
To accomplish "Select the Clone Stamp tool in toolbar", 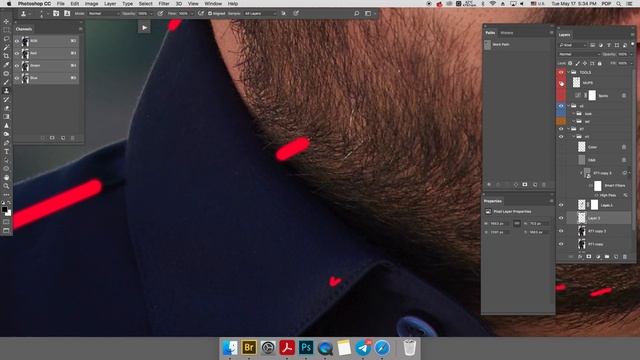I will 6,91.
